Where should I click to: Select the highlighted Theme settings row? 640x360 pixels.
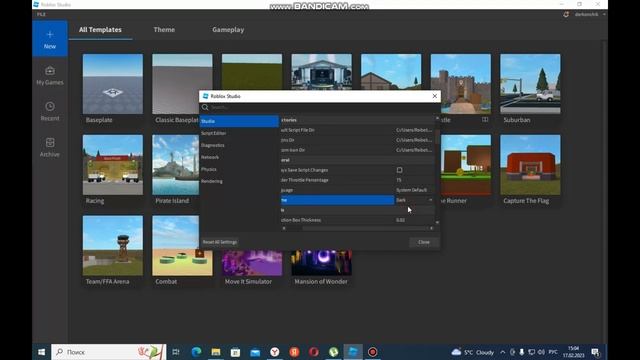click(x=338, y=200)
